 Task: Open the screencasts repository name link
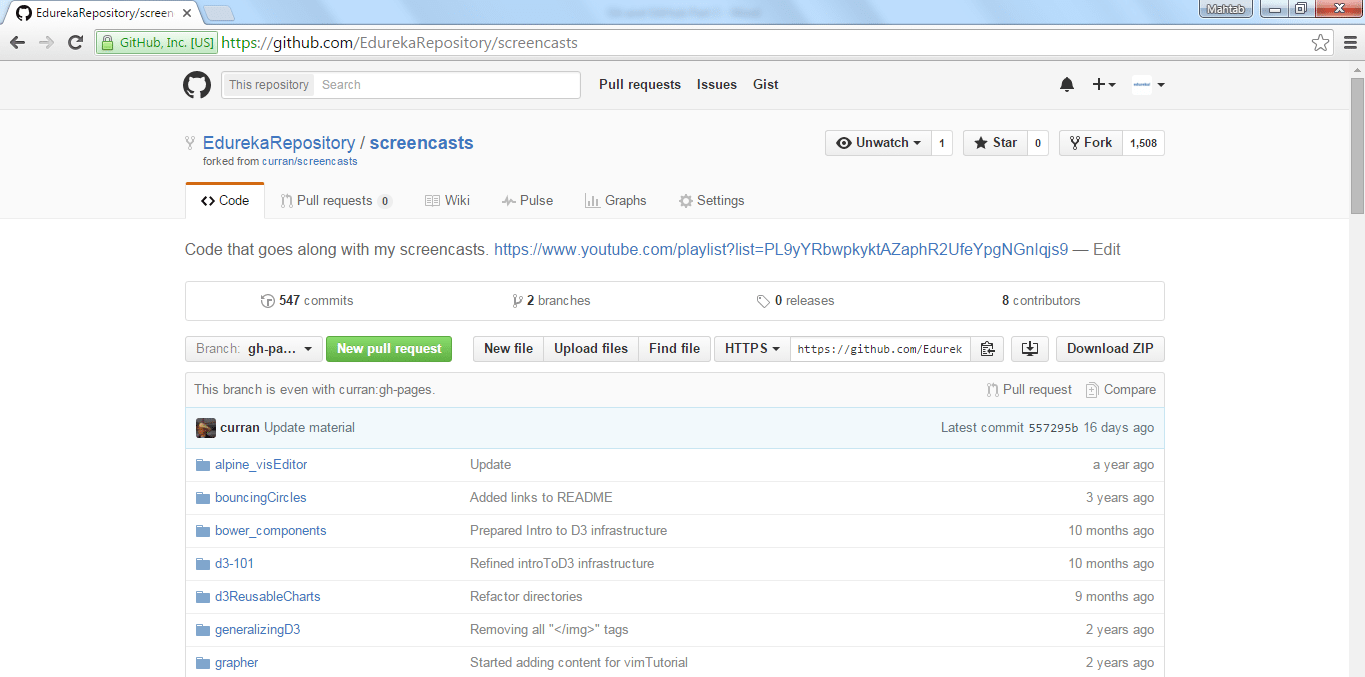pos(422,143)
